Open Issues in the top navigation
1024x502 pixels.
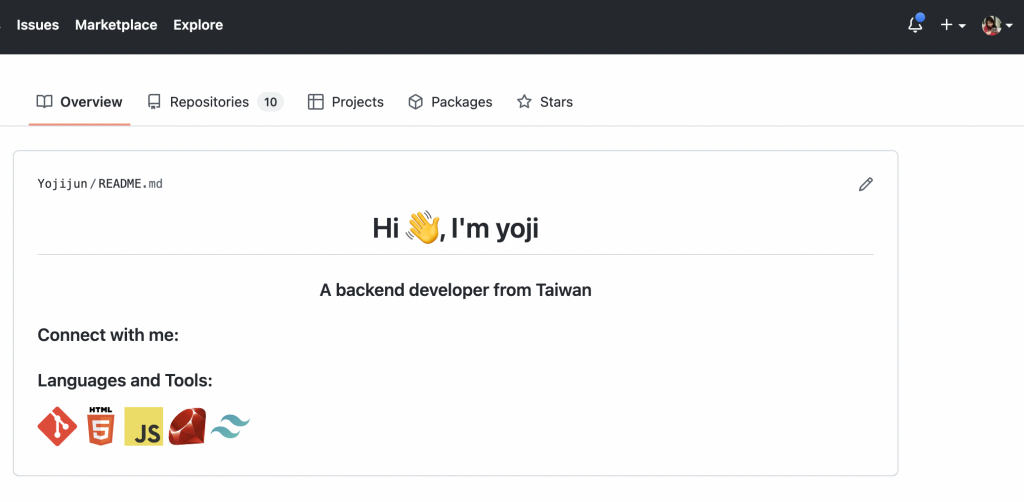[x=38, y=25]
